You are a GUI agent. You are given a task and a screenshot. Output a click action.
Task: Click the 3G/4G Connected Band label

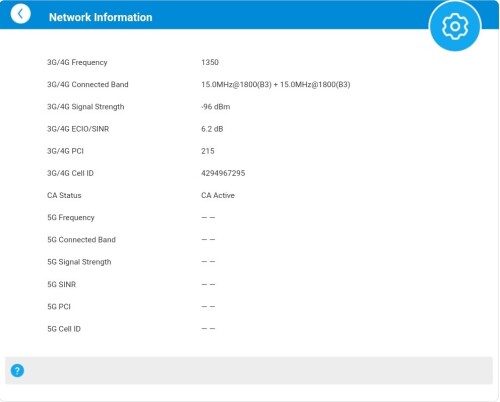tap(88, 84)
